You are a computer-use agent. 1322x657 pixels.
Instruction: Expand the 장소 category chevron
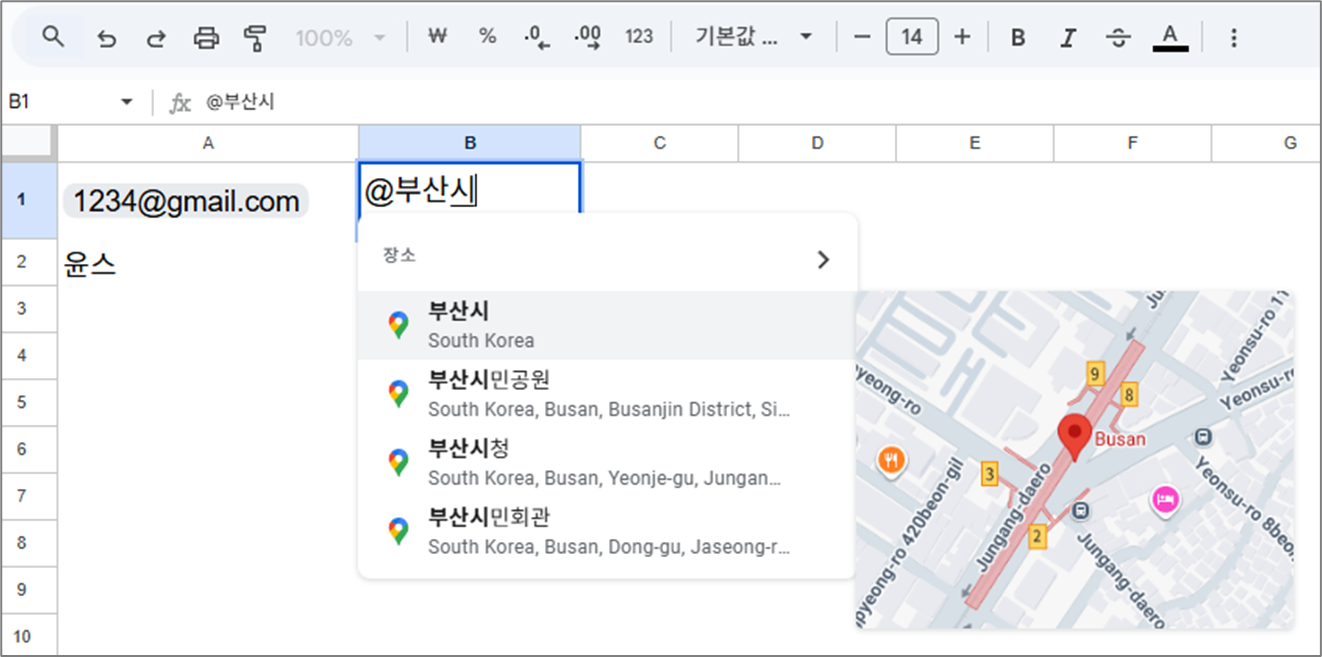(823, 260)
